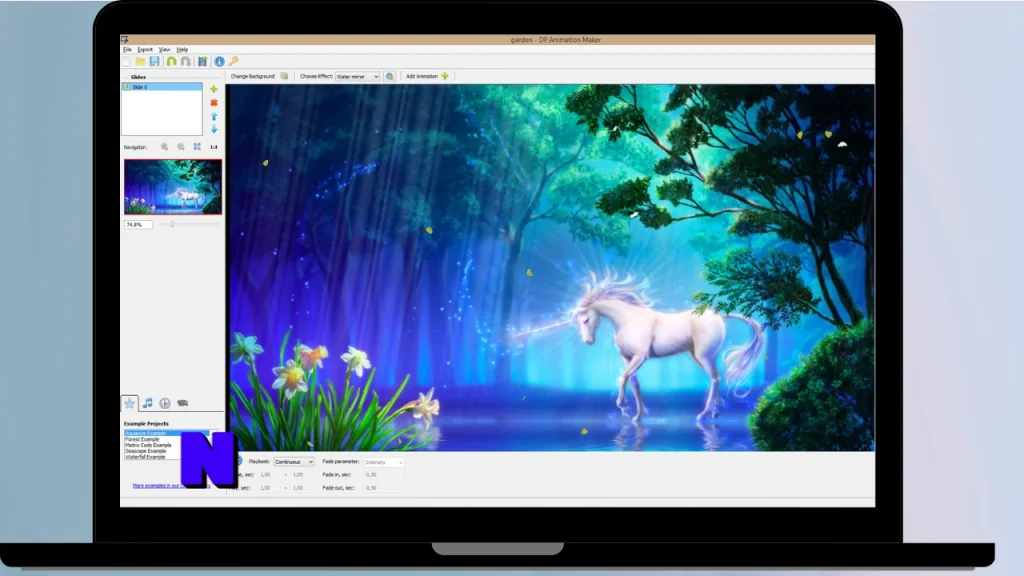Open the blue info icon
1024x576 pixels.
coord(219,61)
